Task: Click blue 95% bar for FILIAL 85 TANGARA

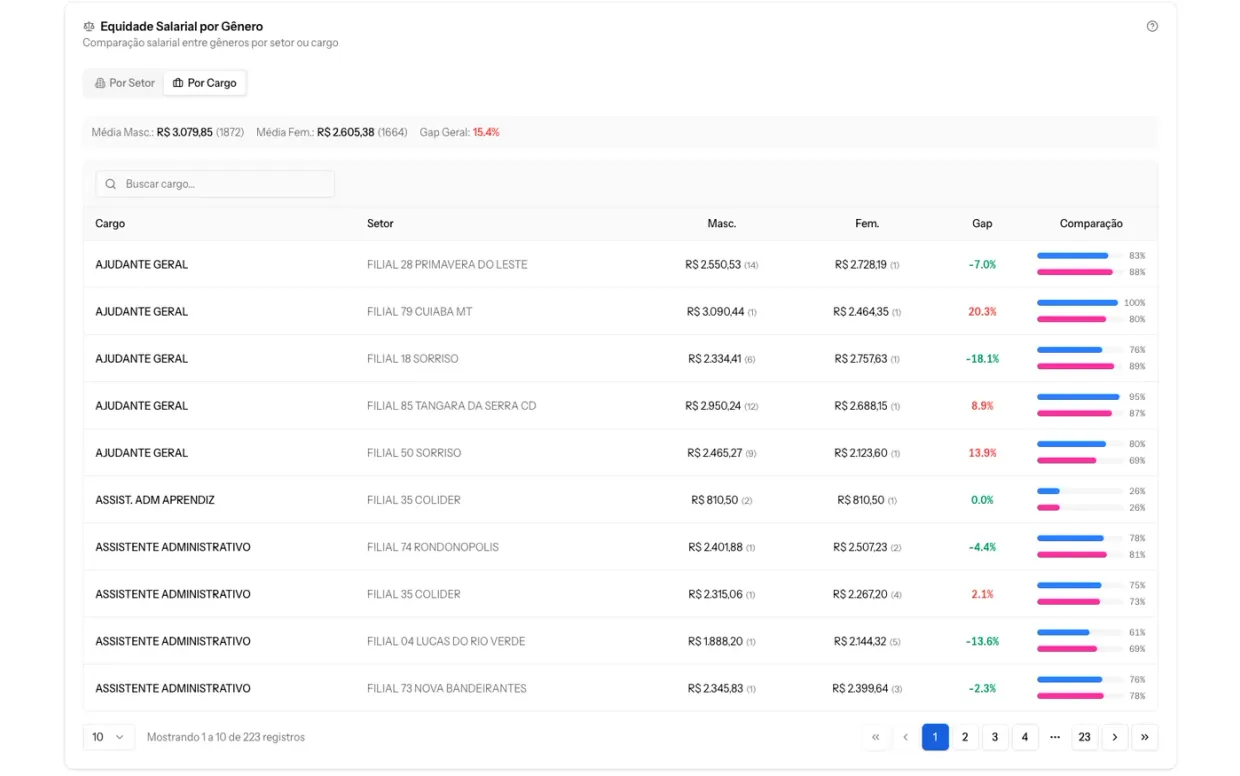Action: (1078, 397)
